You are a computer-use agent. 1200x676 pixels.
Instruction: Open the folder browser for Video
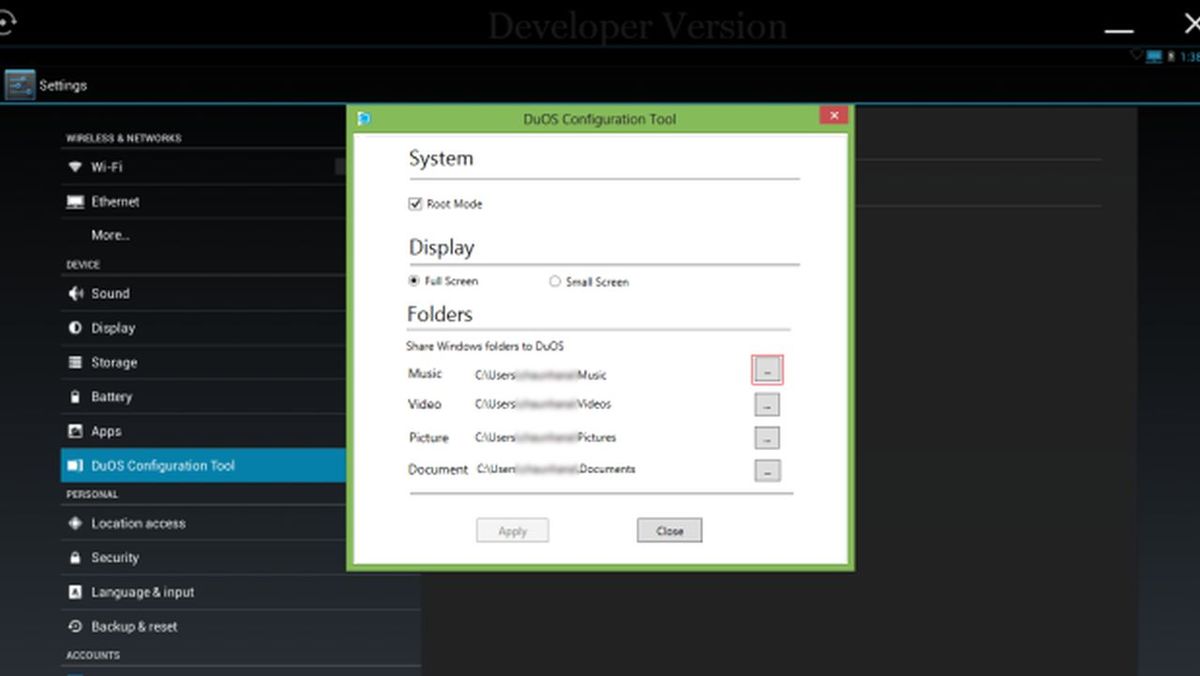coord(767,404)
